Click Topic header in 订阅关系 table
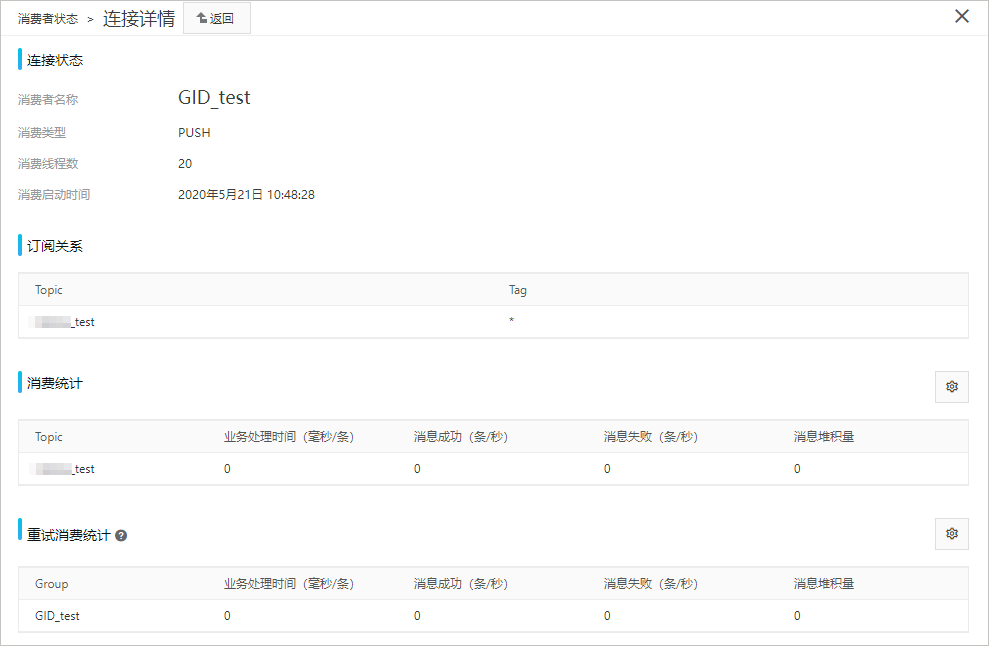Image resolution: width=989 pixels, height=646 pixels. [x=49, y=290]
